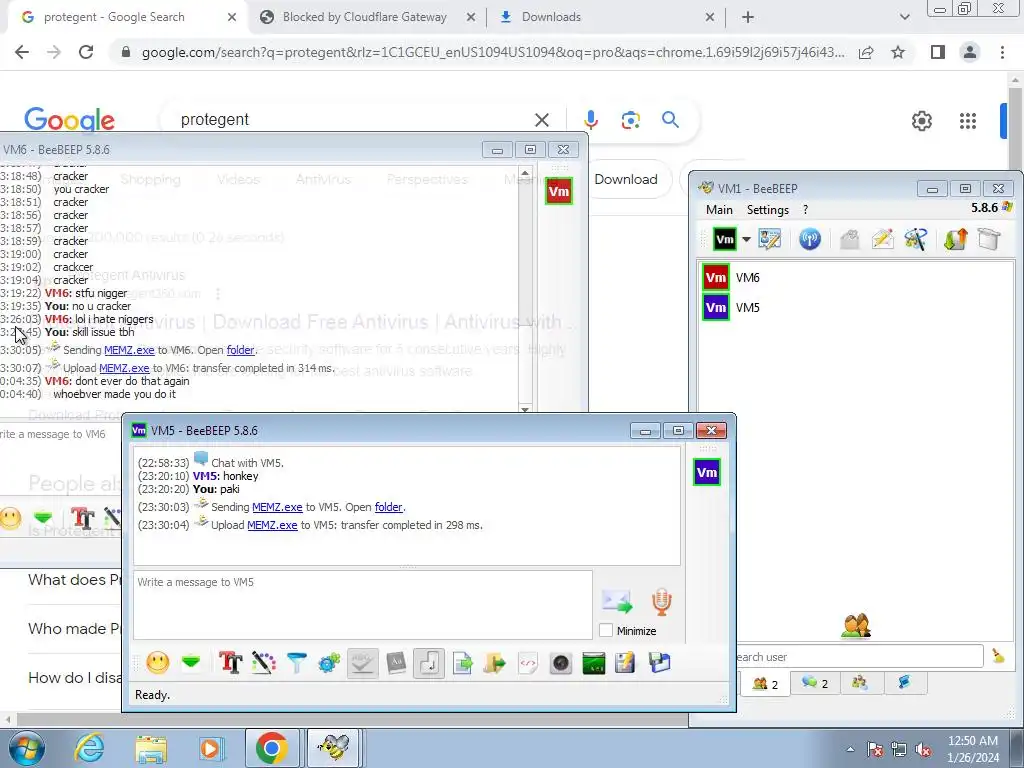Click broom clear-search icon beside Search user
The height and width of the screenshot is (768, 1024).
998,656
